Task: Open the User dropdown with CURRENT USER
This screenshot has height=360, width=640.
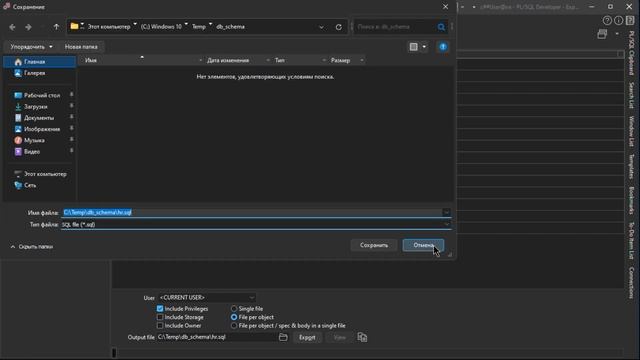Action: point(207,298)
